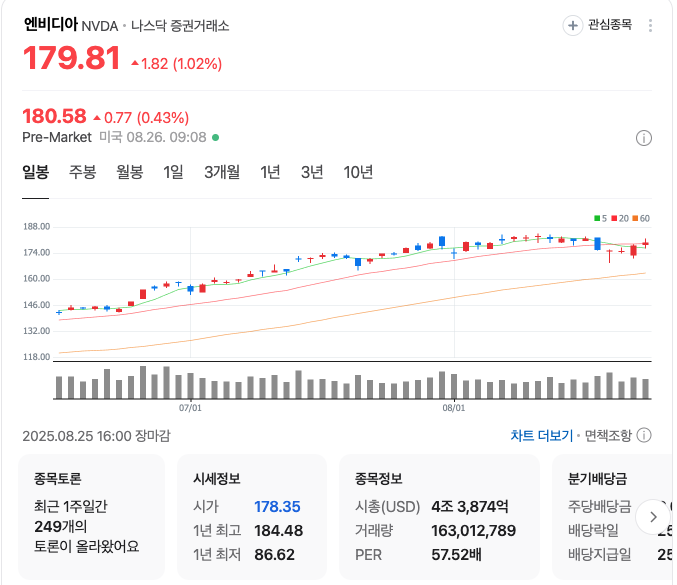The height and width of the screenshot is (585, 677).
Task: Click the red 20-day moving average legend
Action: click(620, 218)
